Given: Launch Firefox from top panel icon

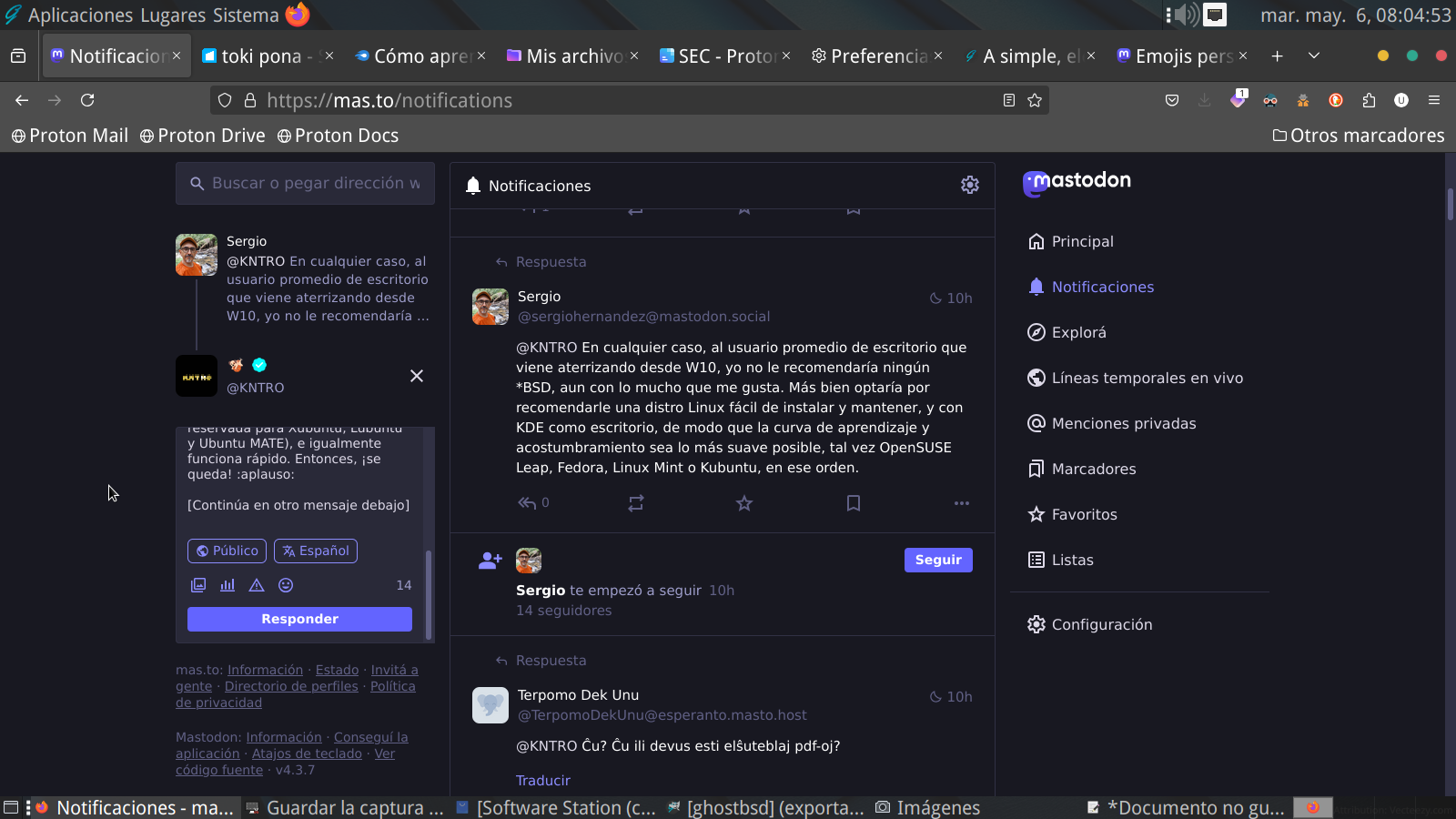Looking at the screenshot, I should click(x=298, y=15).
